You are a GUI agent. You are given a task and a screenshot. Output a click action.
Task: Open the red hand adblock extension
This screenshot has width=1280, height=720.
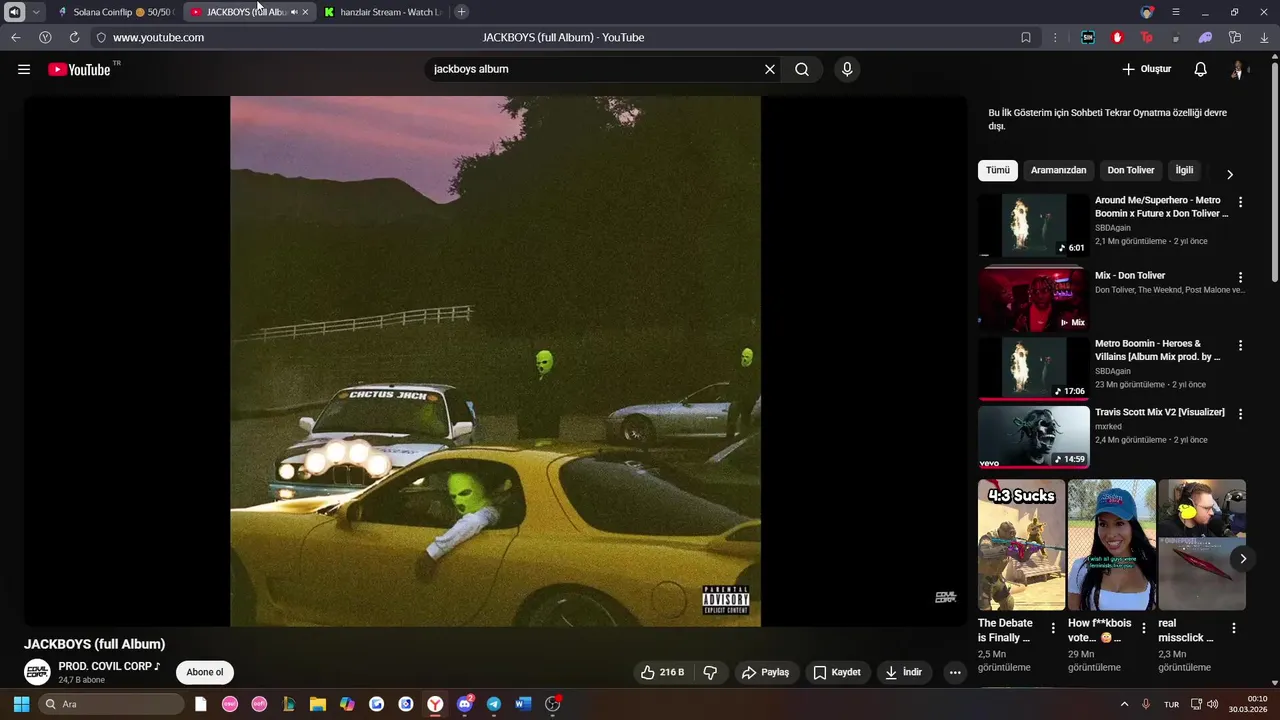coord(1117,38)
